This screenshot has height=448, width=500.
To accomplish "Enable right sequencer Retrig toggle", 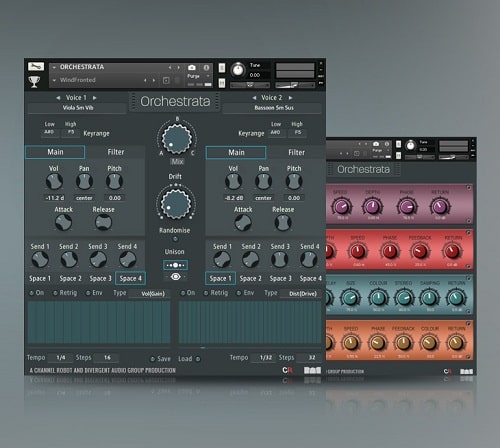I will (206, 293).
